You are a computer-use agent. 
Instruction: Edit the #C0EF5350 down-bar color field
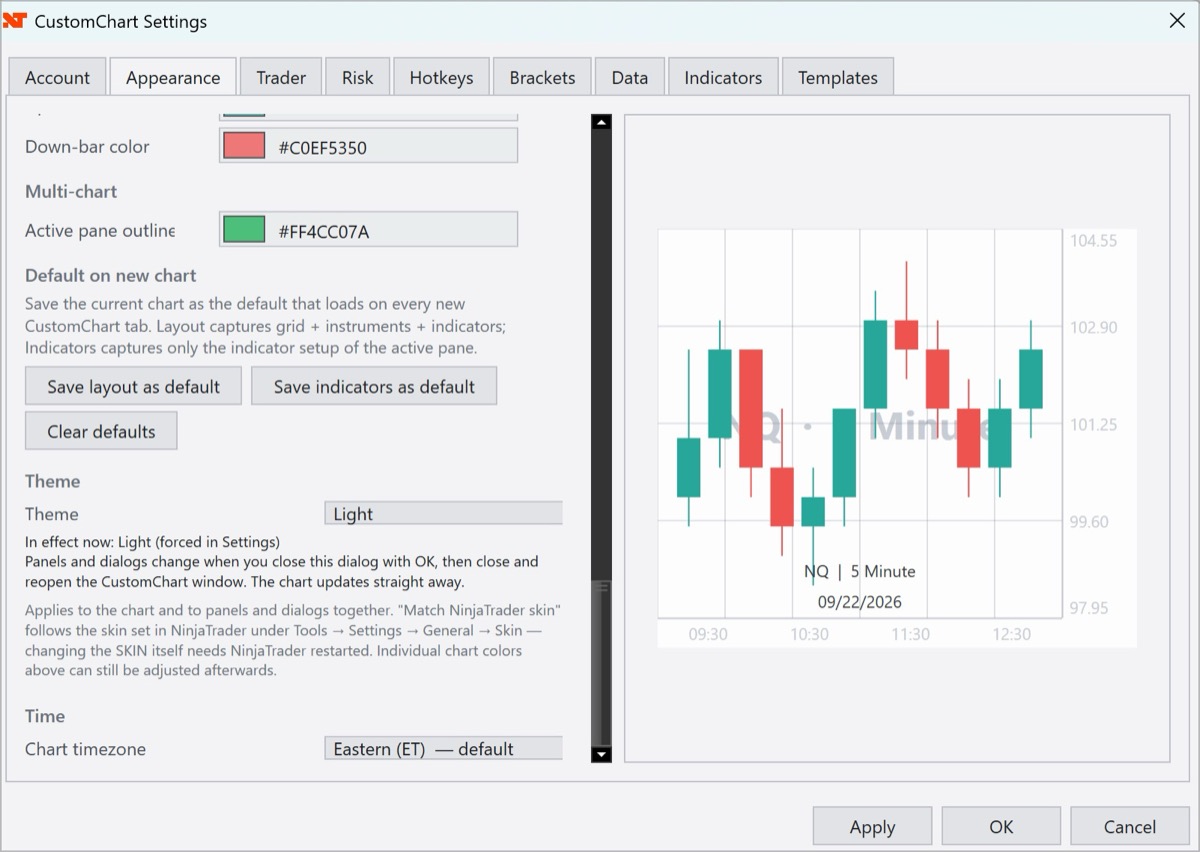coord(368,146)
